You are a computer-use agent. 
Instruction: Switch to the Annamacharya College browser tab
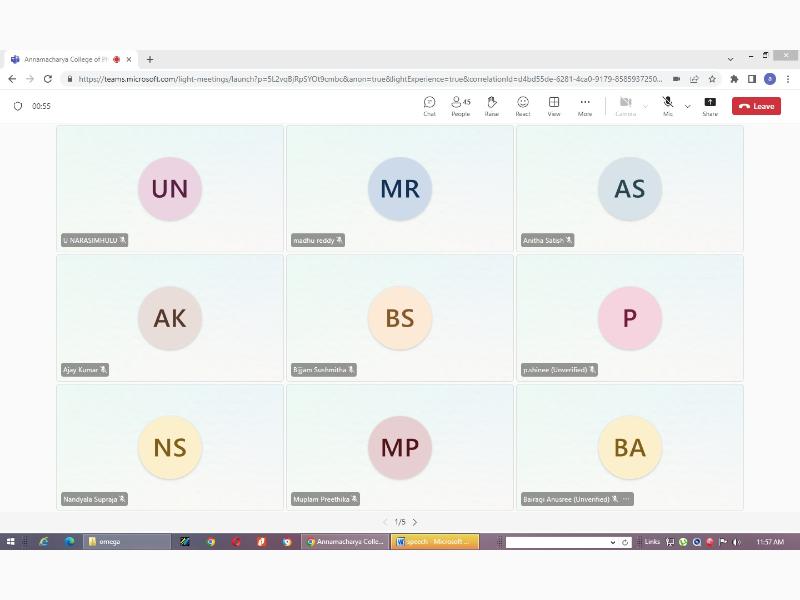point(66,59)
